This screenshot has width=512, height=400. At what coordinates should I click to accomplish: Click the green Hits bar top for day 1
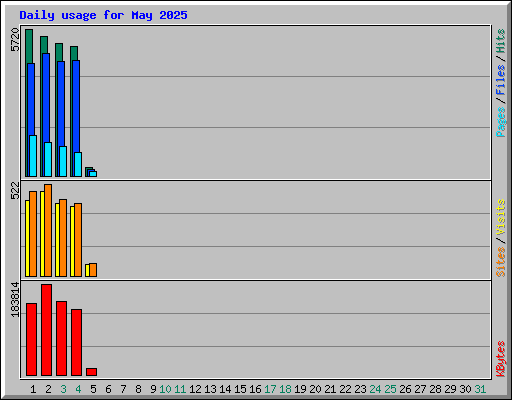(x=29, y=46)
